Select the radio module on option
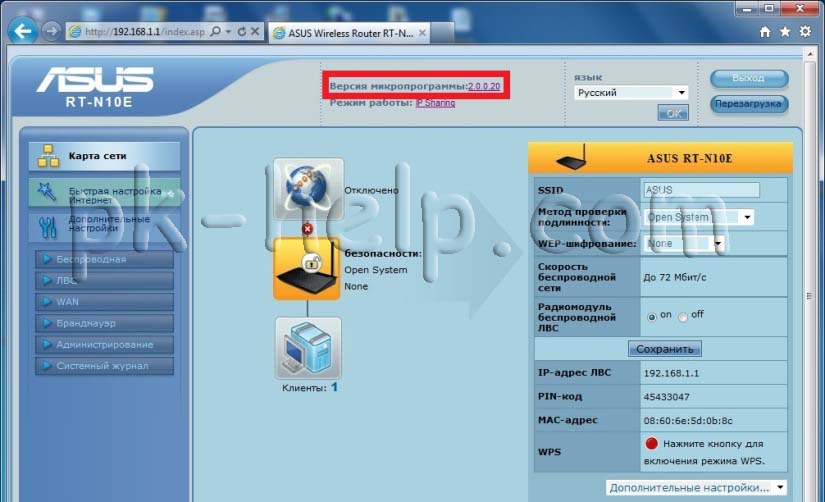 pyautogui.click(x=651, y=317)
